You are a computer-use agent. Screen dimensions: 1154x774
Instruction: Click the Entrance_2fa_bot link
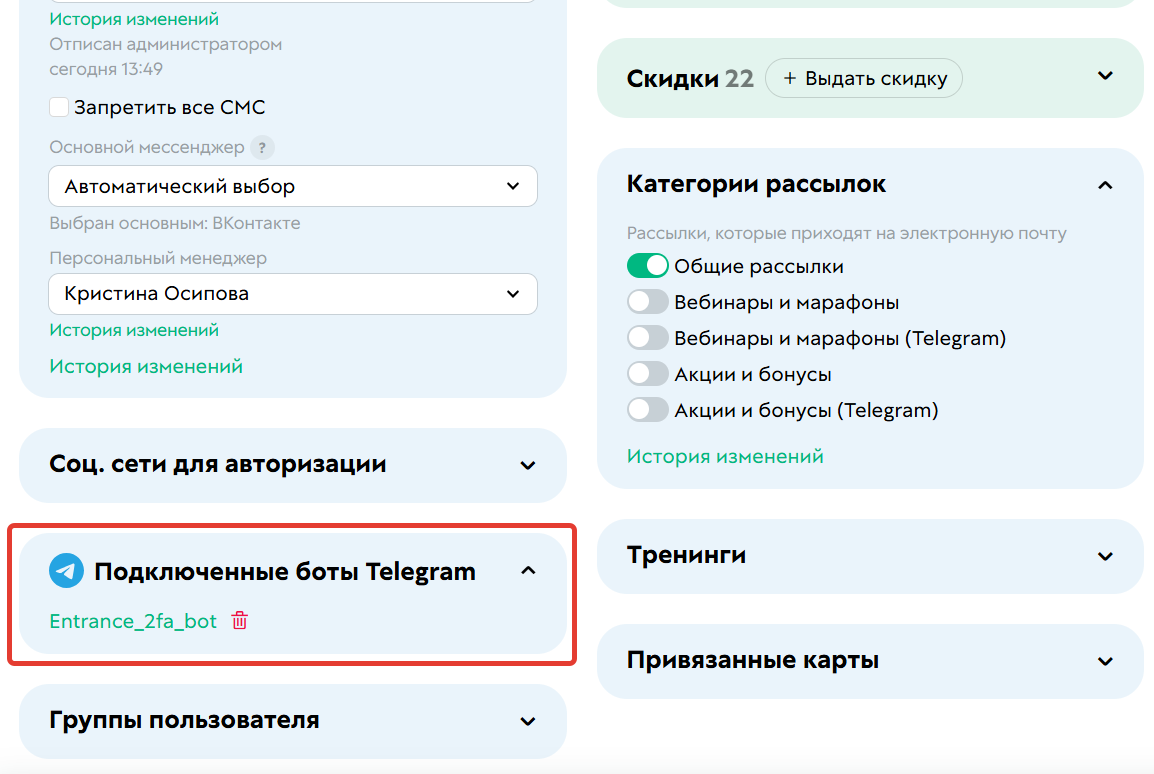pos(132,620)
